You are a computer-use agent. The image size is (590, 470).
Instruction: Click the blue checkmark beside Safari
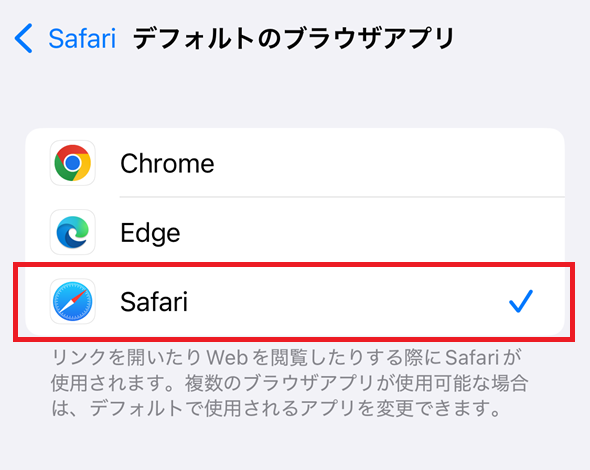coord(521,301)
